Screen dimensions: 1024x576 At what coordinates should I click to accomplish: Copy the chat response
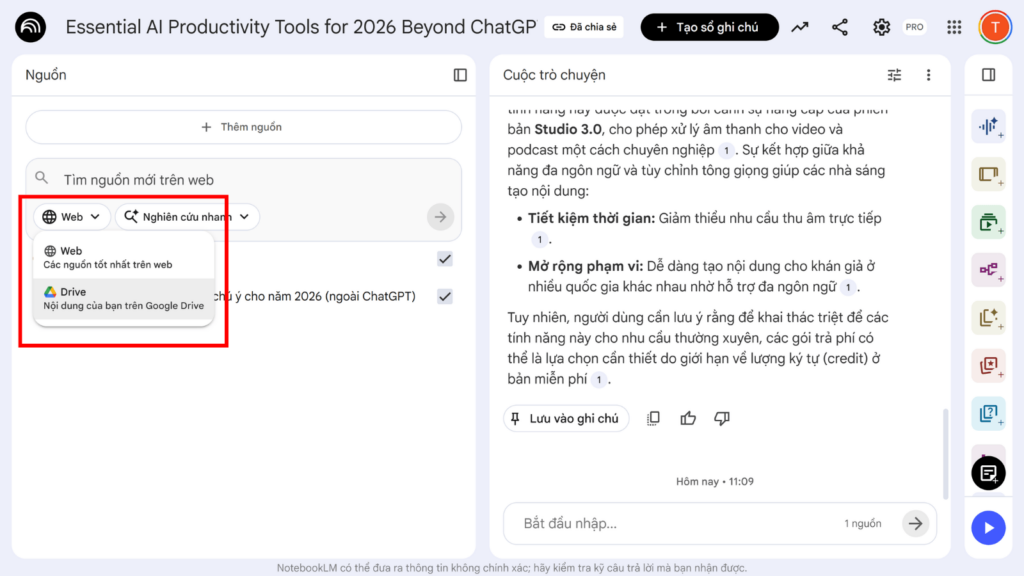click(653, 418)
